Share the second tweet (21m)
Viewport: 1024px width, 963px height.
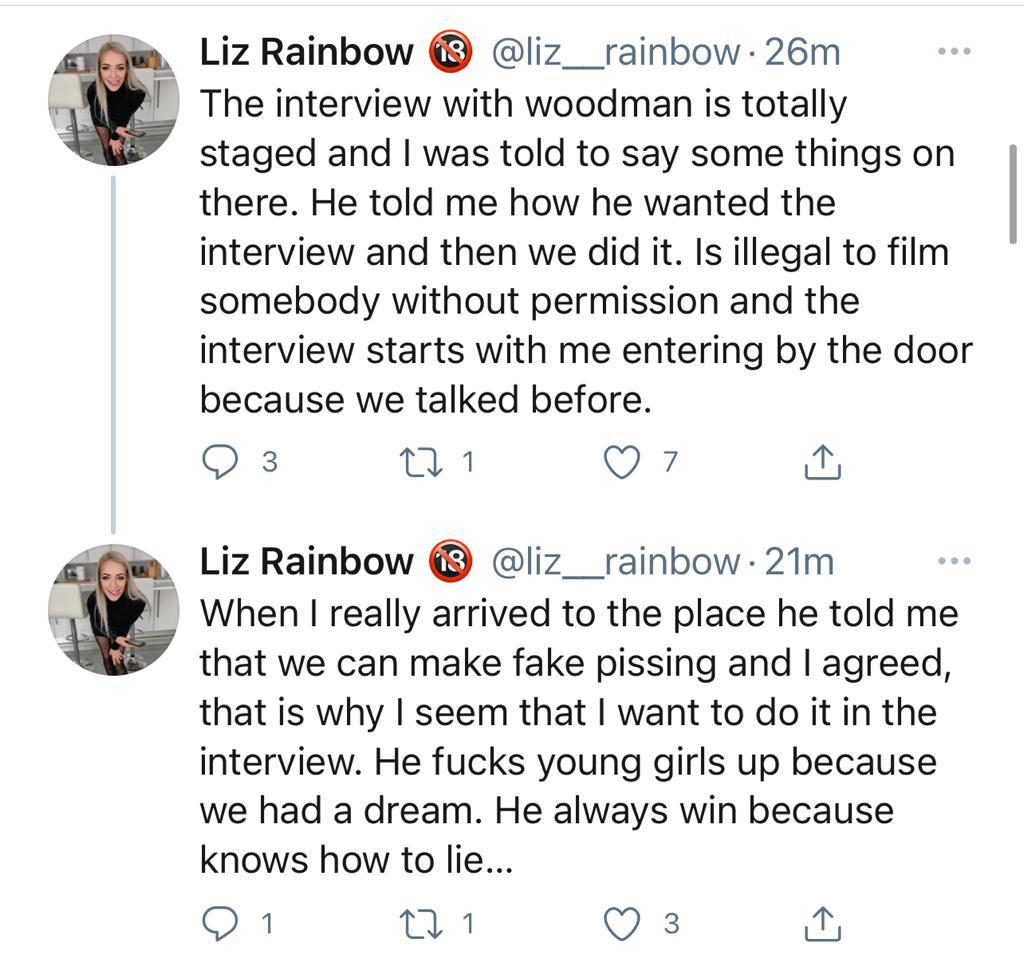click(822, 923)
